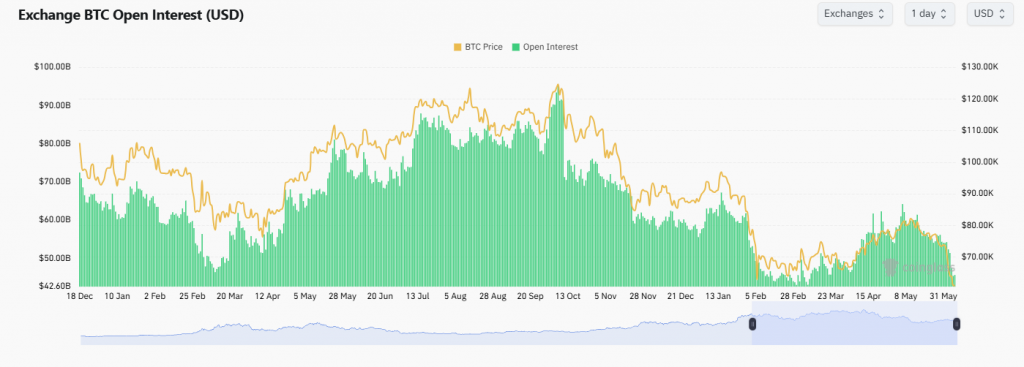Click the '$100.00B' left axis label

coord(53,67)
